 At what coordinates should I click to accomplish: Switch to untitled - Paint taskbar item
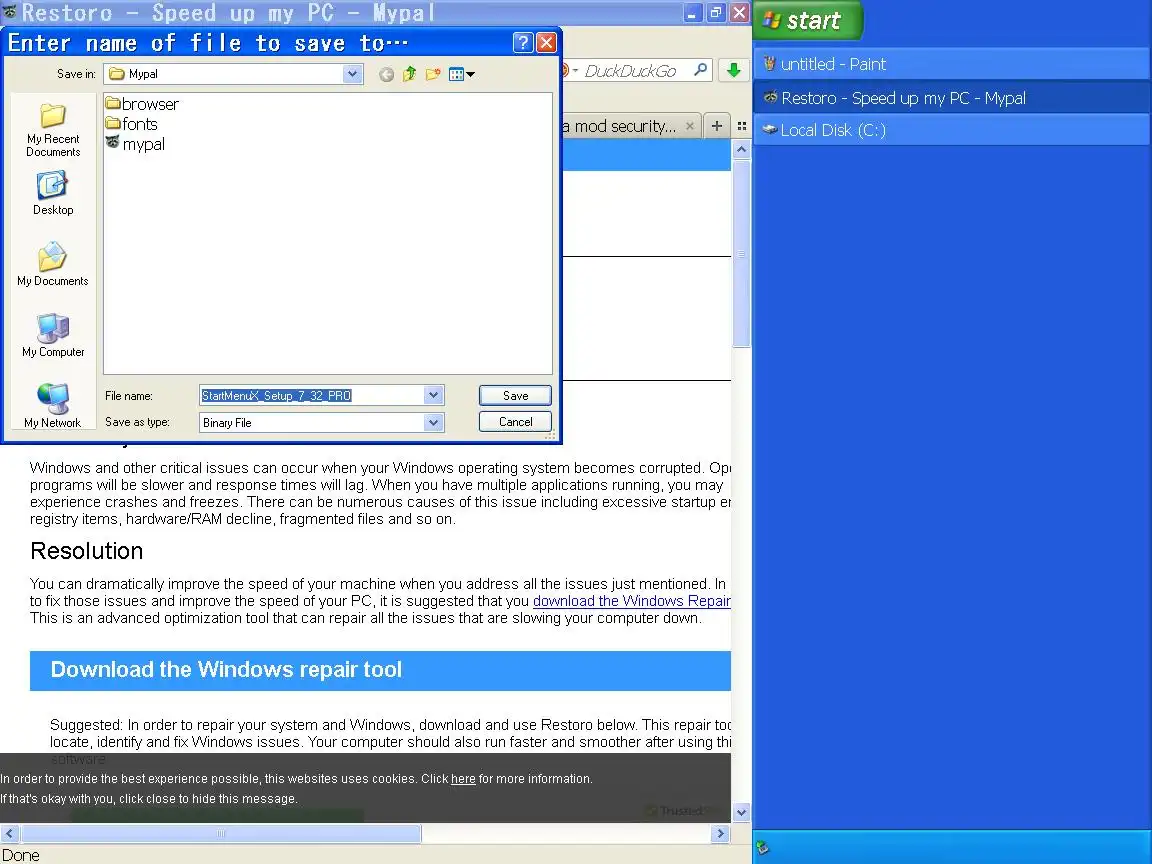[x=951, y=65]
